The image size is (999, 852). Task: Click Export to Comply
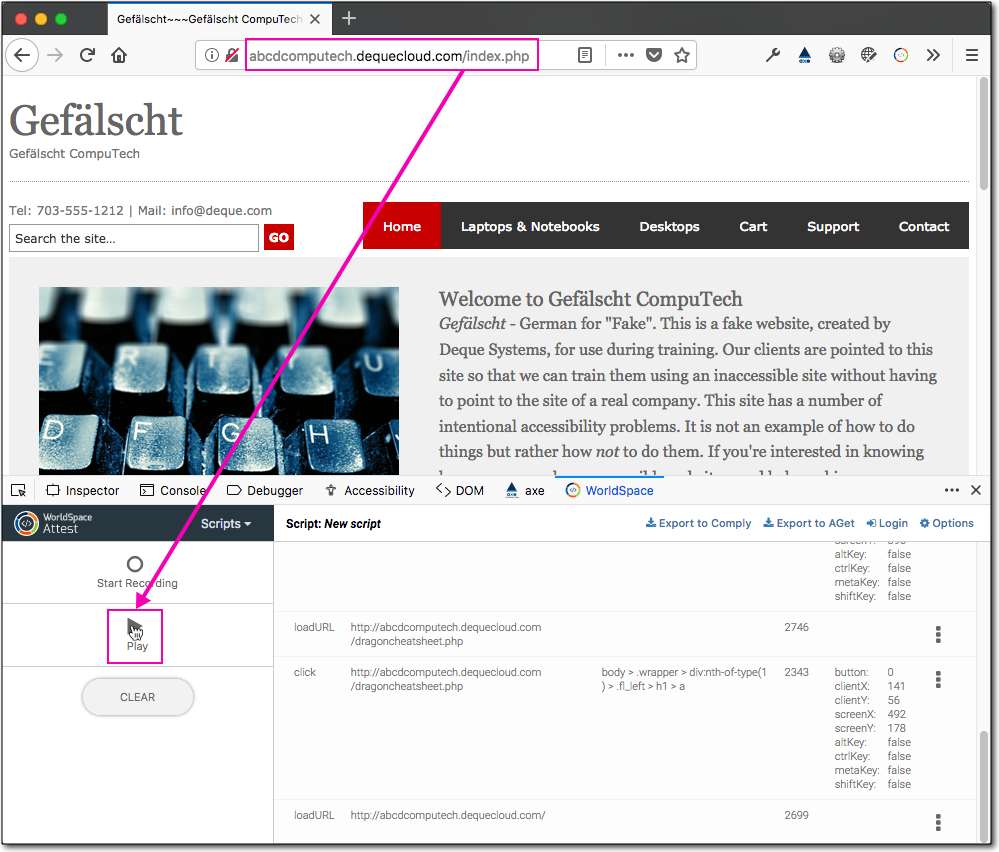coord(698,523)
